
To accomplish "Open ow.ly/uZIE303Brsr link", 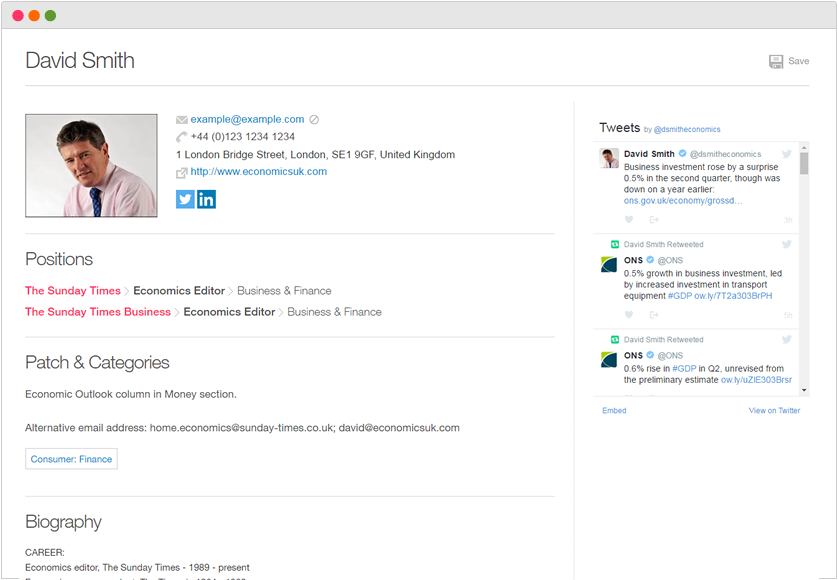I will [756, 380].
